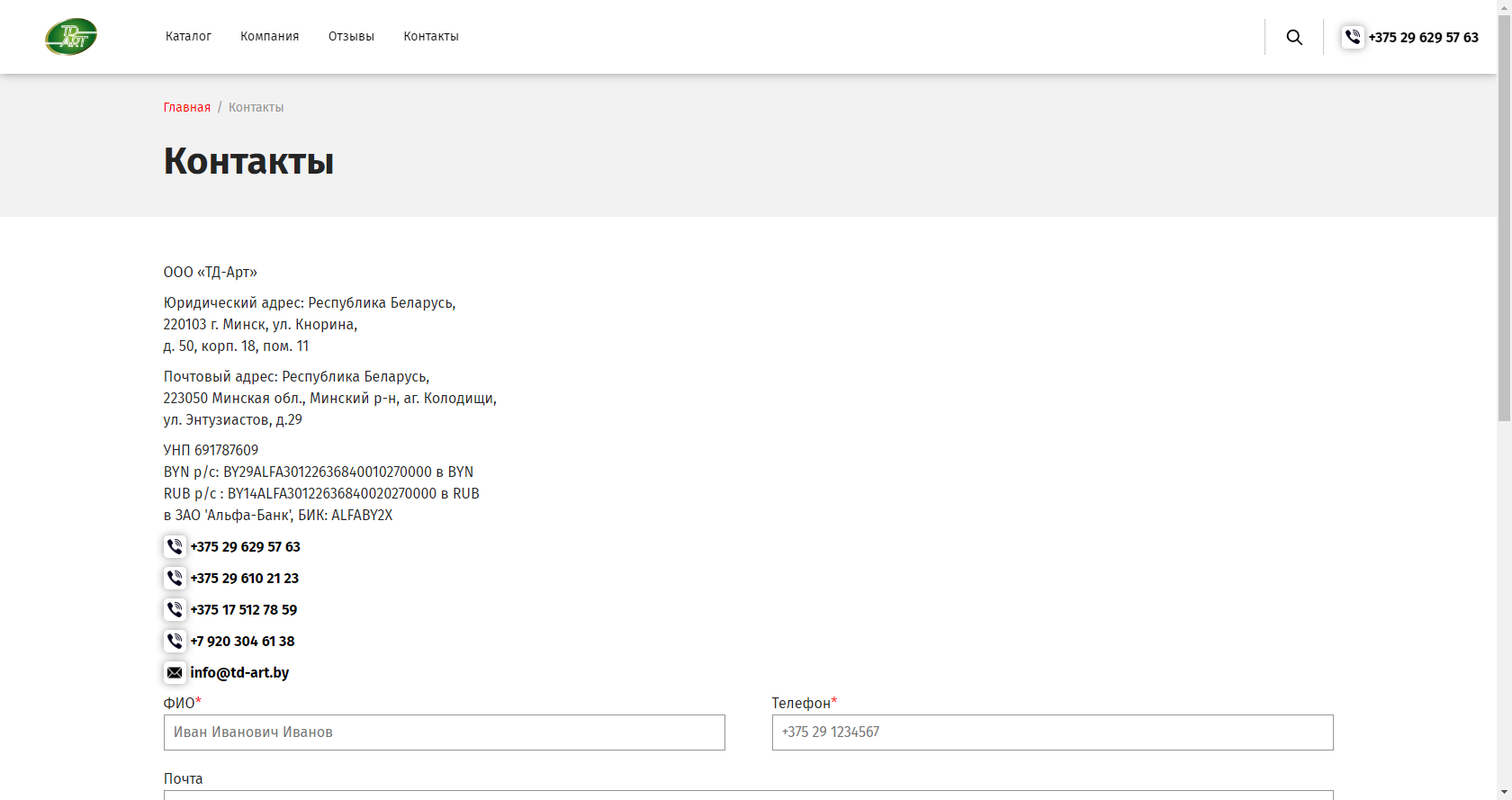The width and height of the screenshot is (1512, 800).
Task: Click the Телефон field label
Action: pyautogui.click(x=805, y=703)
